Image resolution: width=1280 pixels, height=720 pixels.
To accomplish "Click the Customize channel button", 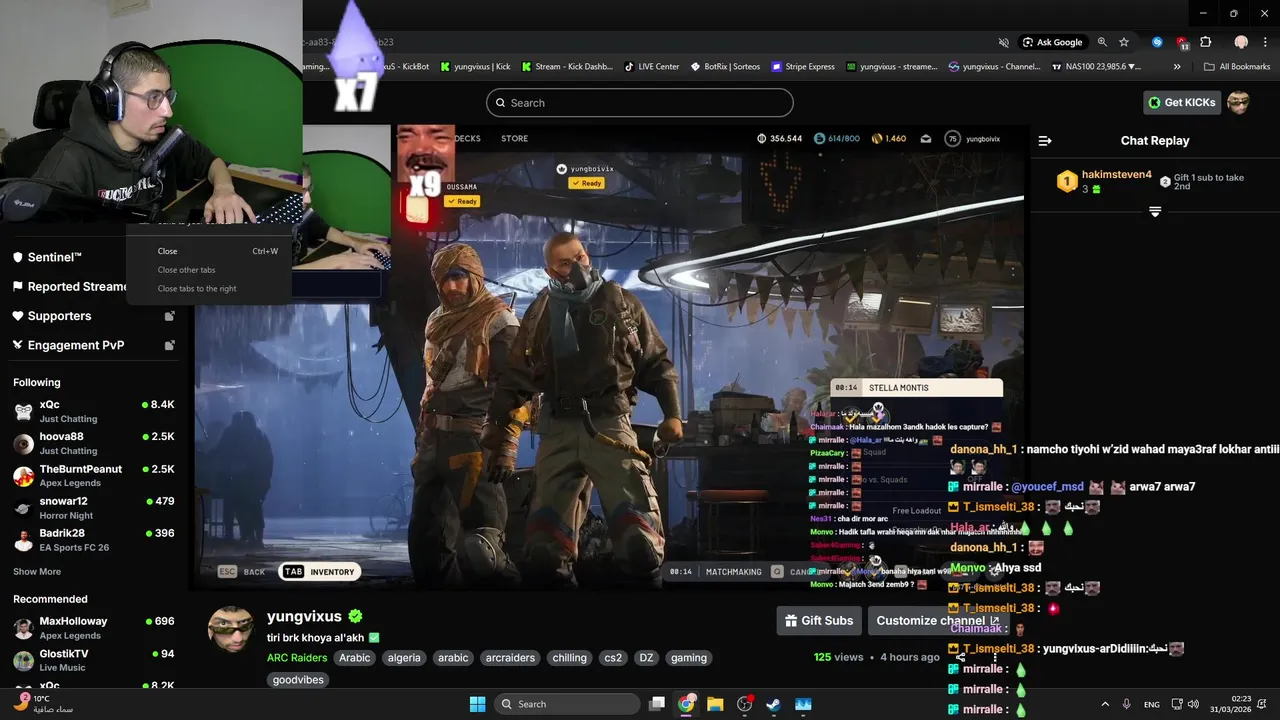I will click(x=938, y=621).
